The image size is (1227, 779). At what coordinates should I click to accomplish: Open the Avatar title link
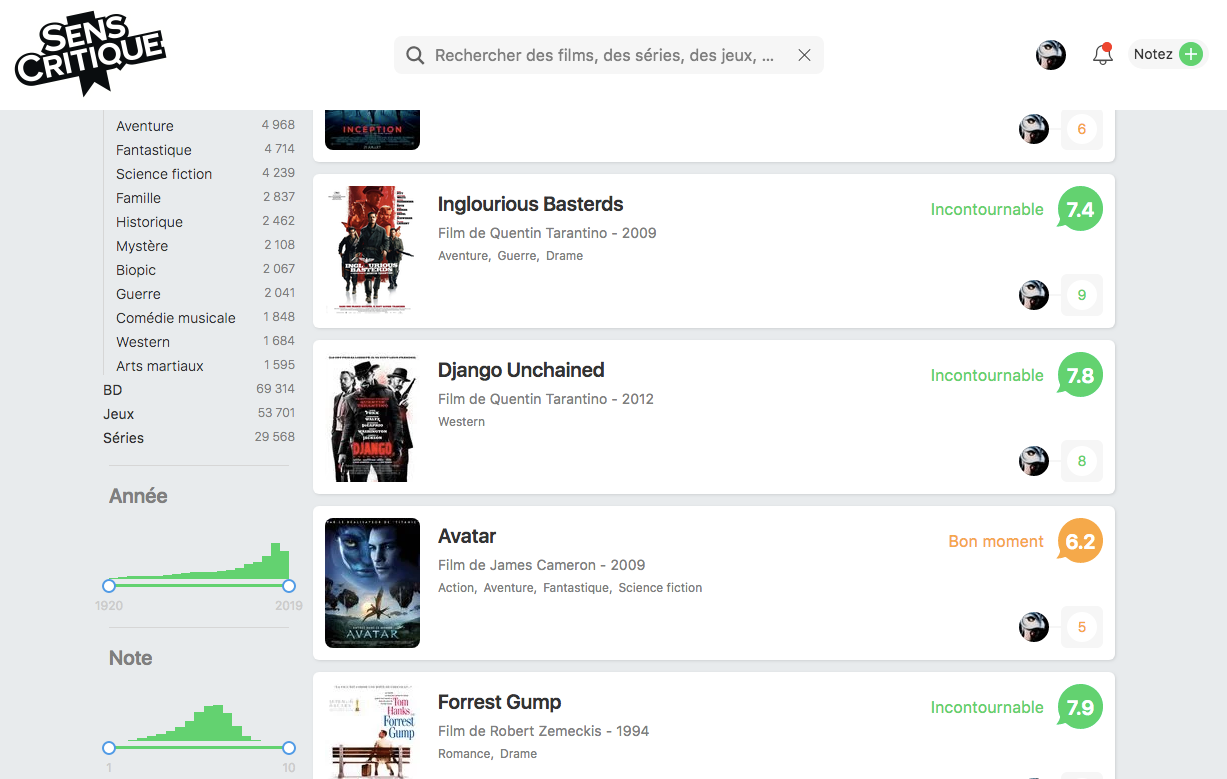[x=467, y=537]
